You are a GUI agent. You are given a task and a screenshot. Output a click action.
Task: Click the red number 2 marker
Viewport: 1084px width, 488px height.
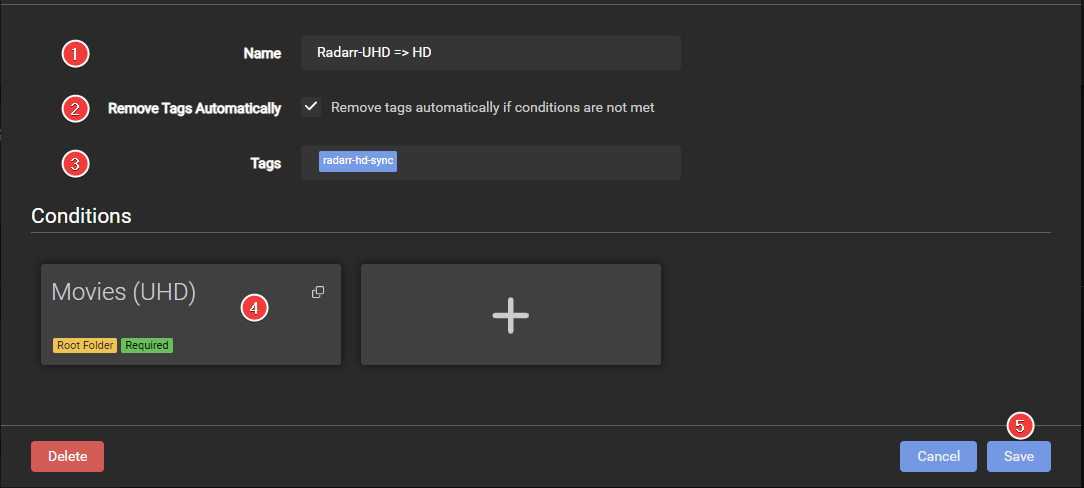75,108
